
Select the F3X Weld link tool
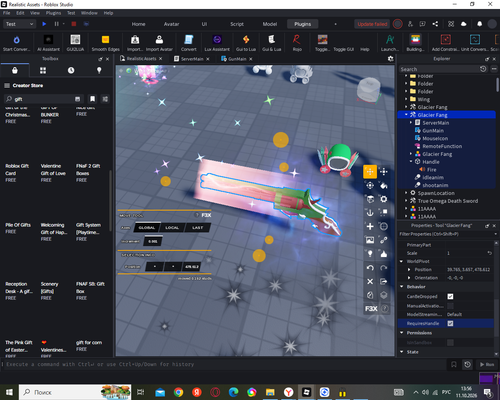click(384, 240)
